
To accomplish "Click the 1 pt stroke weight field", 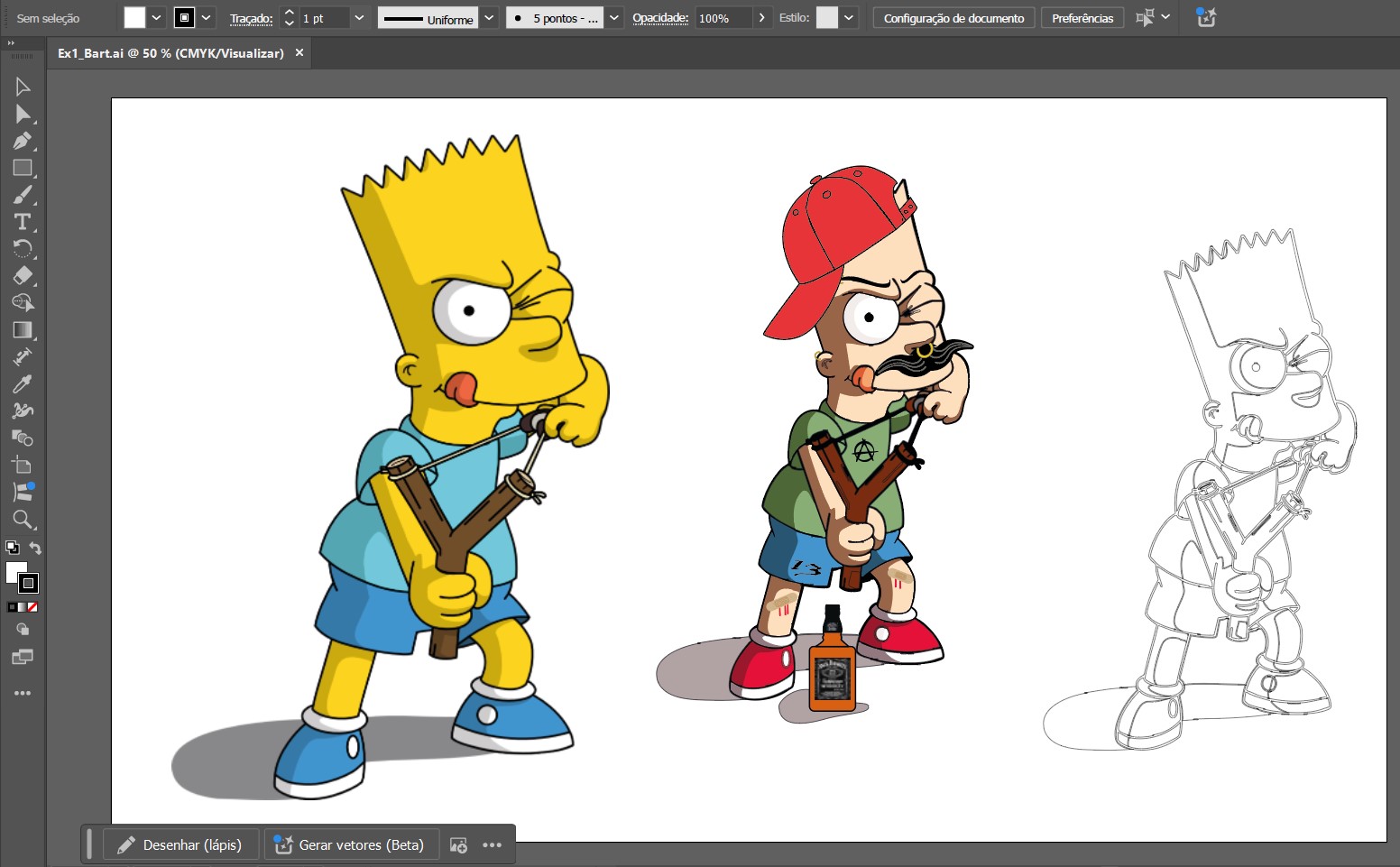I will (324, 18).
